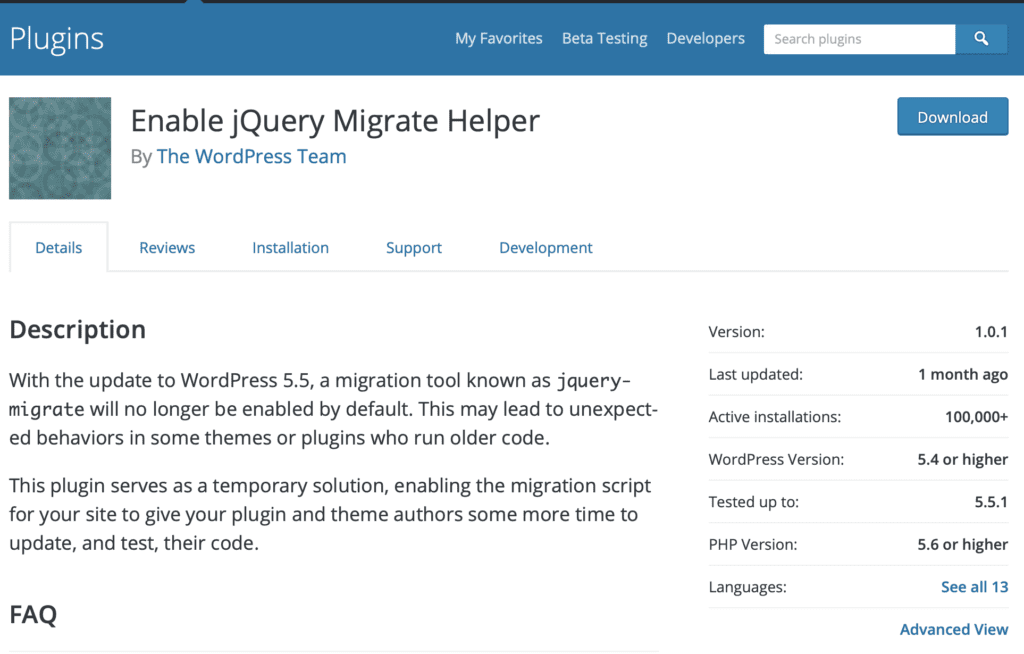Click the plugin's teal pattern icon
The height and width of the screenshot is (654, 1024).
(60, 148)
